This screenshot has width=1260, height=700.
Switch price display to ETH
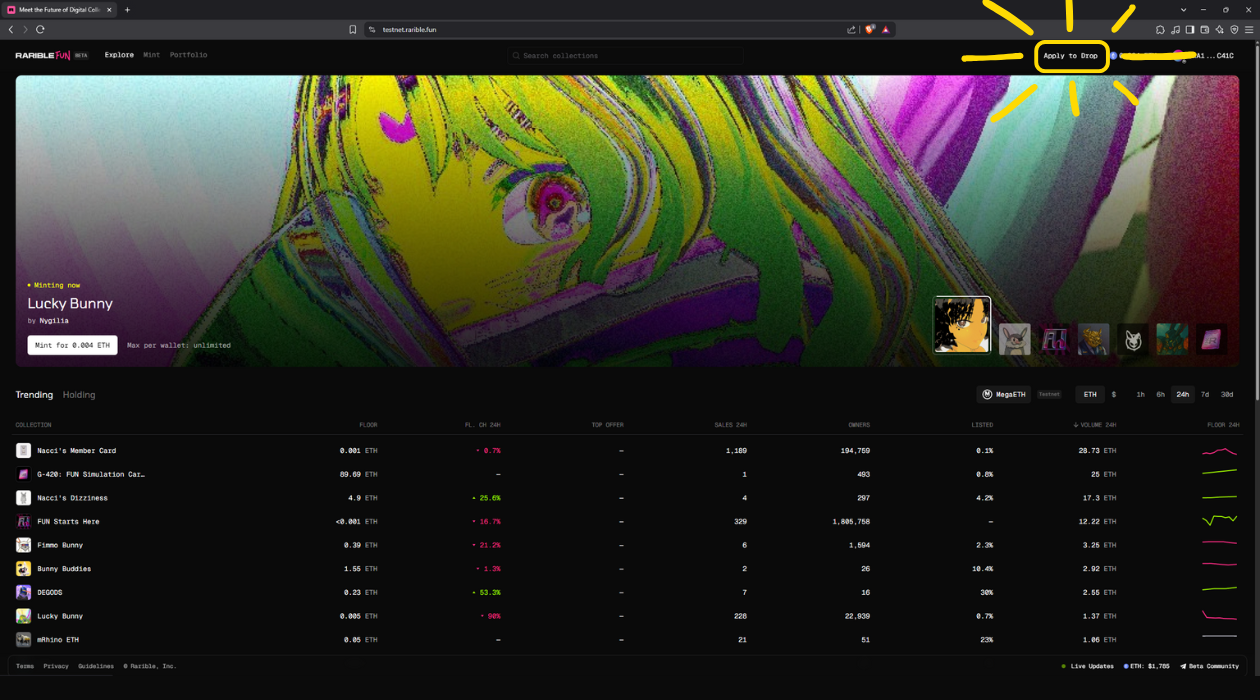[x=1090, y=395]
